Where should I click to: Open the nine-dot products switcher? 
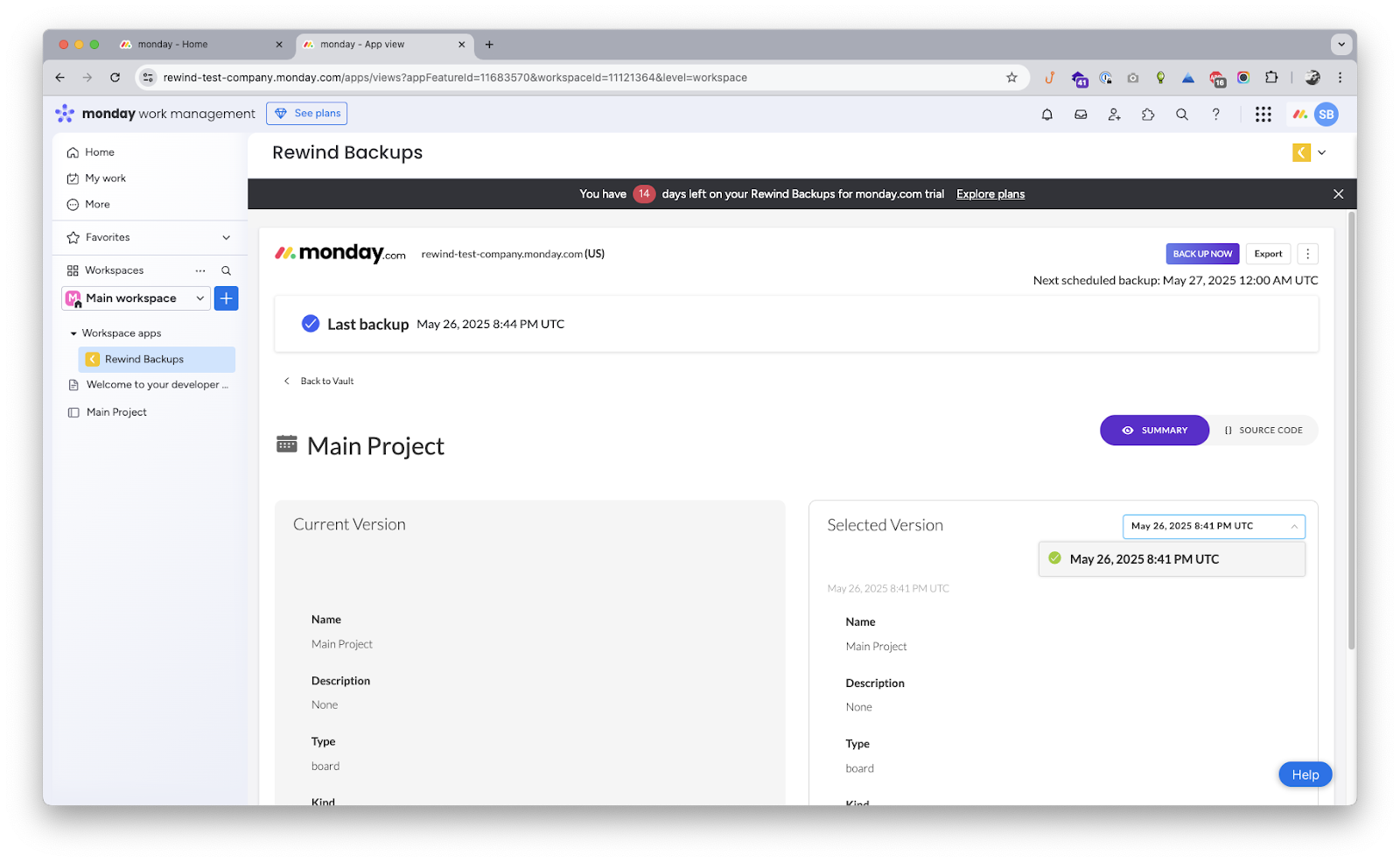click(x=1263, y=115)
